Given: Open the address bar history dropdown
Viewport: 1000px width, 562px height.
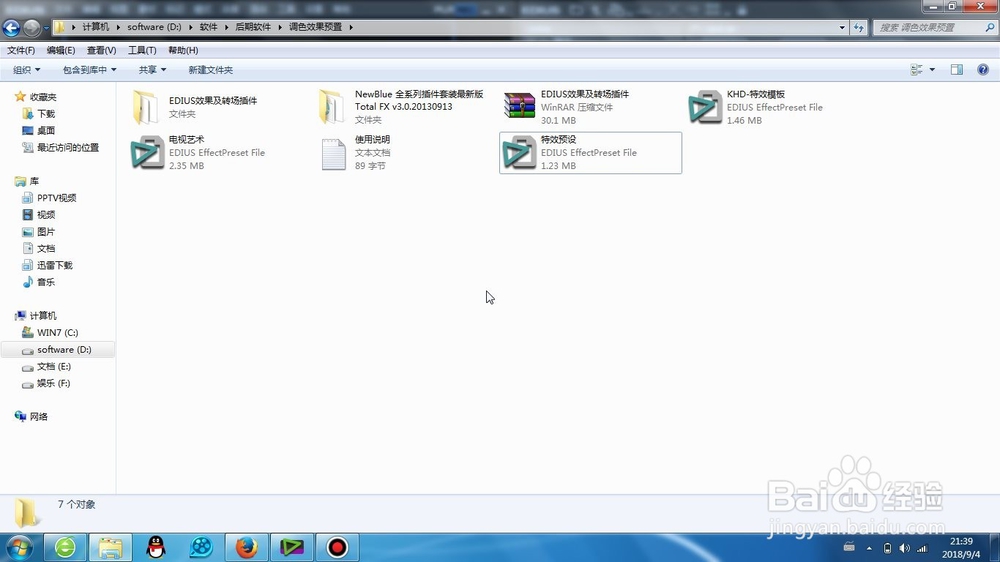Looking at the screenshot, I should tap(842, 27).
